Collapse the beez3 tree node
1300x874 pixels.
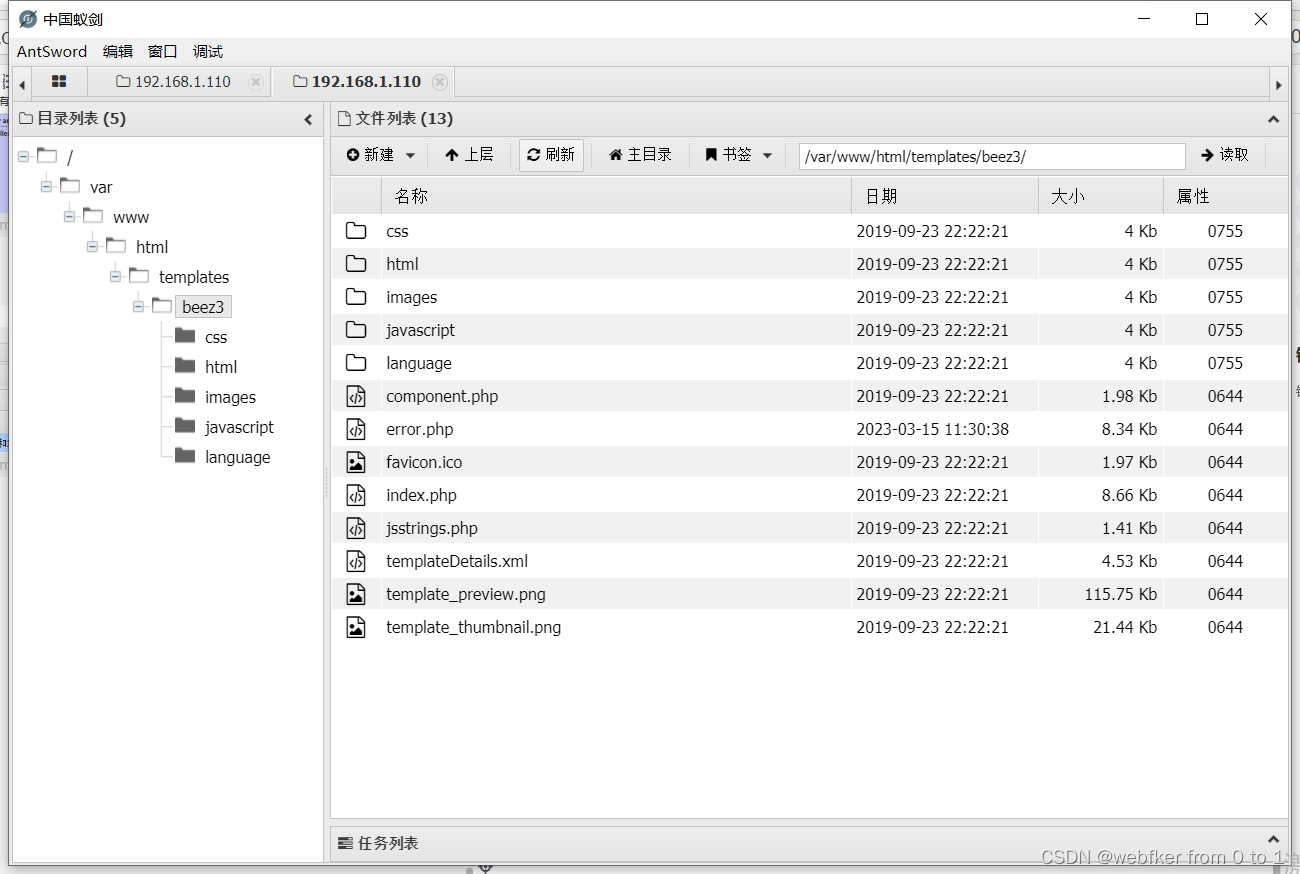(138, 306)
